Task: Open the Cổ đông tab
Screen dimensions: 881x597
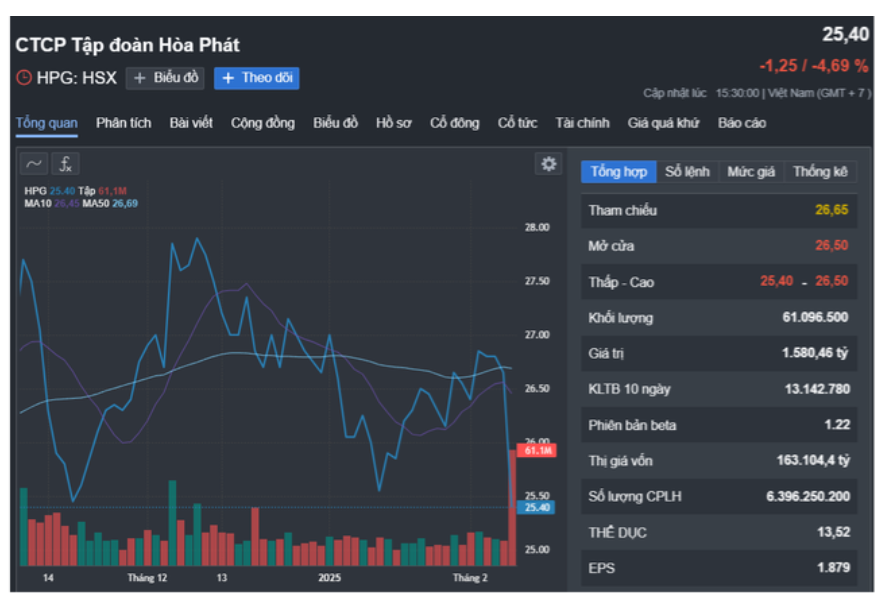Action: [x=455, y=123]
